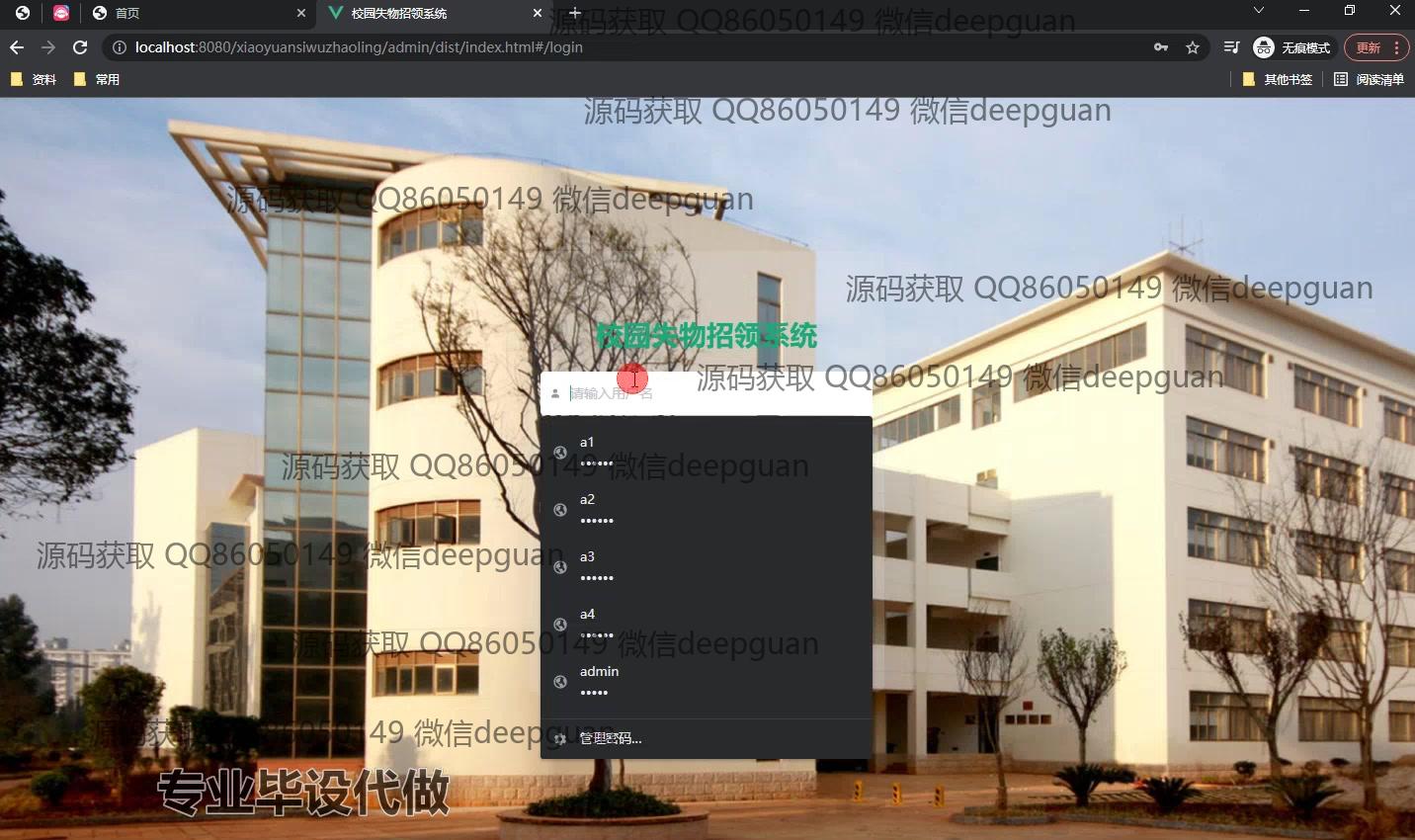Click the back navigation arrow

16,46
